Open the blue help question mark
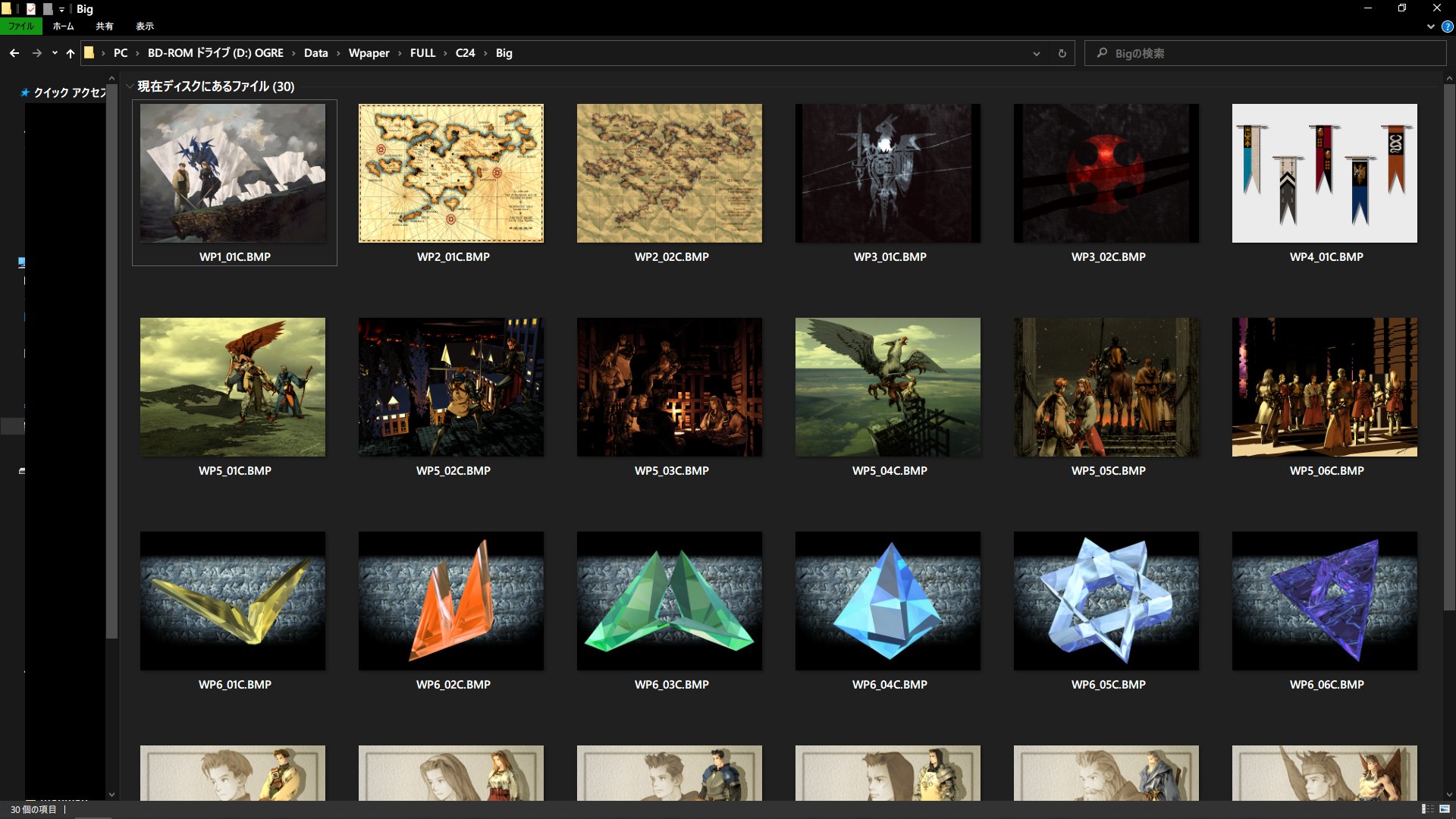Viewport: 1456px width, 819px height. point(1447,27)
